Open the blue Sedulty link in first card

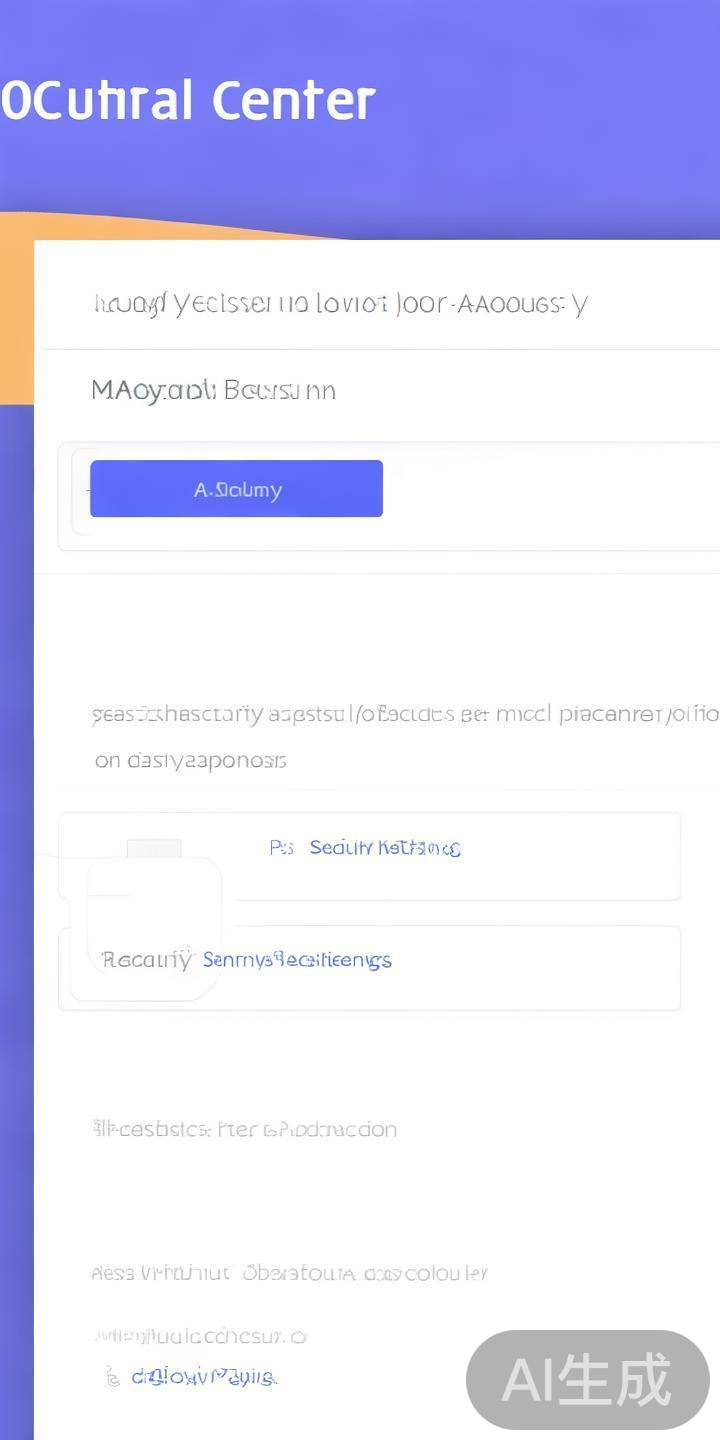pyautogui.click(x=385, y=848)
